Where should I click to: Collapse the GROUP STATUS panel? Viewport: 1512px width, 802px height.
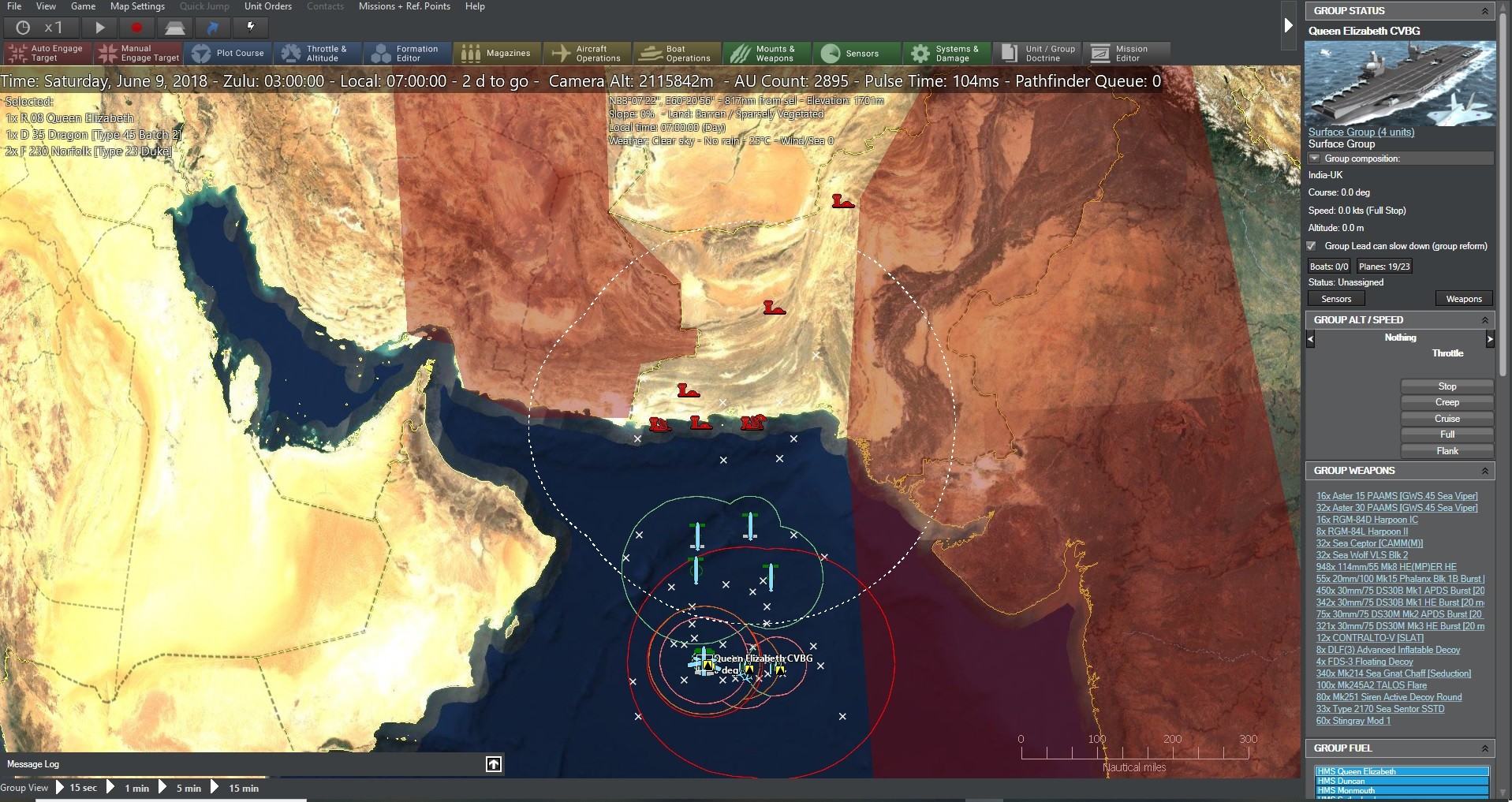[1486, 10]
